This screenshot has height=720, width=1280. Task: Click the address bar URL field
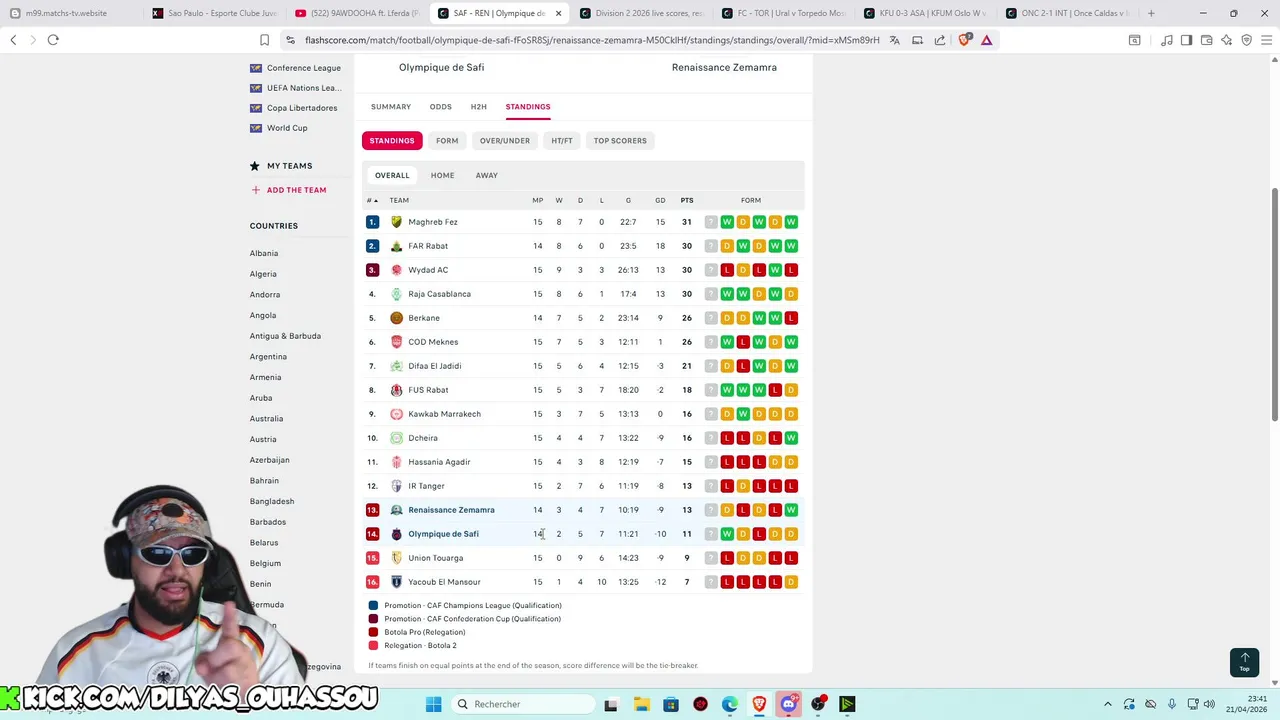coord(590,40)
